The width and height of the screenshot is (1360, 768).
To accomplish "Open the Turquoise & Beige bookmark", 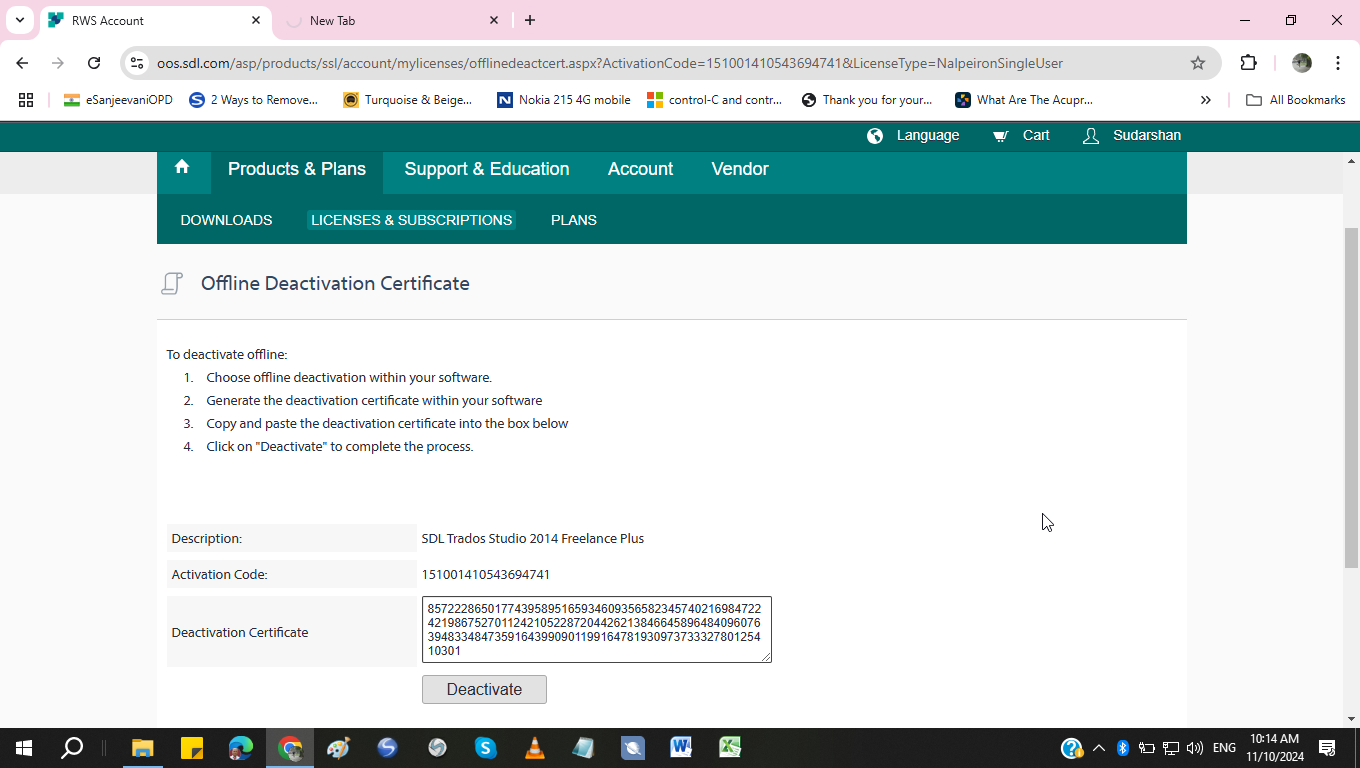I will pos(408,100).
